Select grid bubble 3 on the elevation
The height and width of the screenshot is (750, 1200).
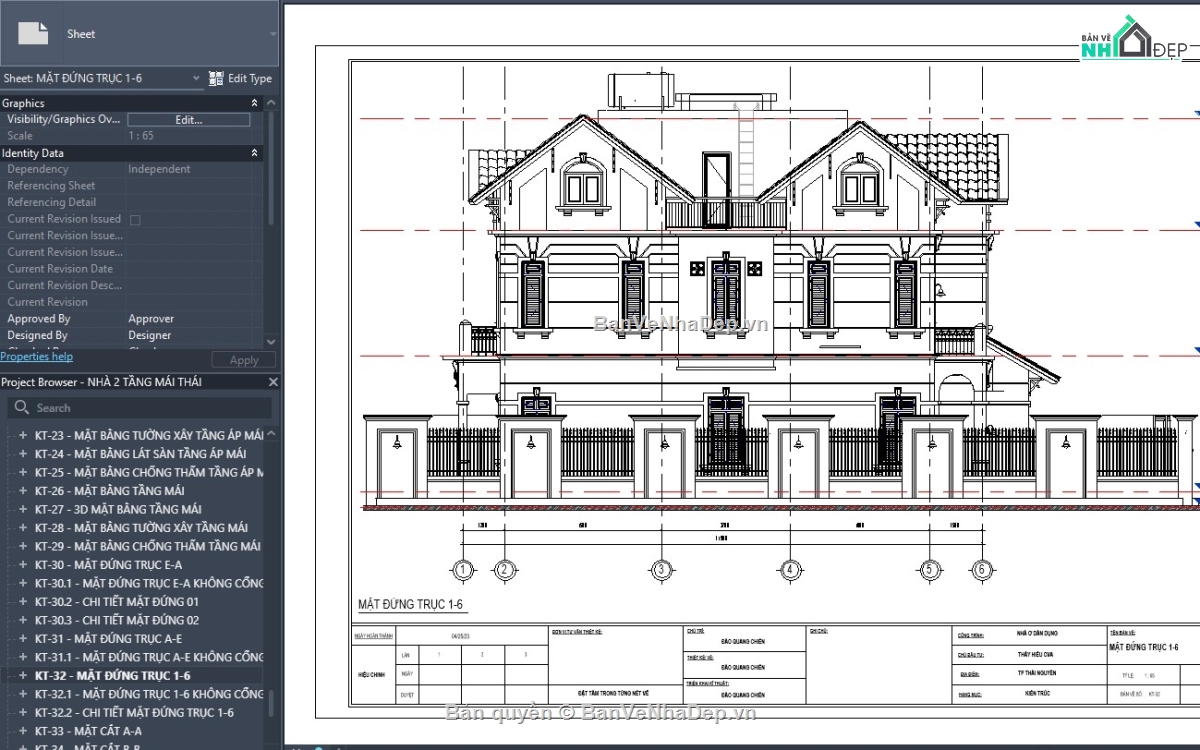[660, 570]
